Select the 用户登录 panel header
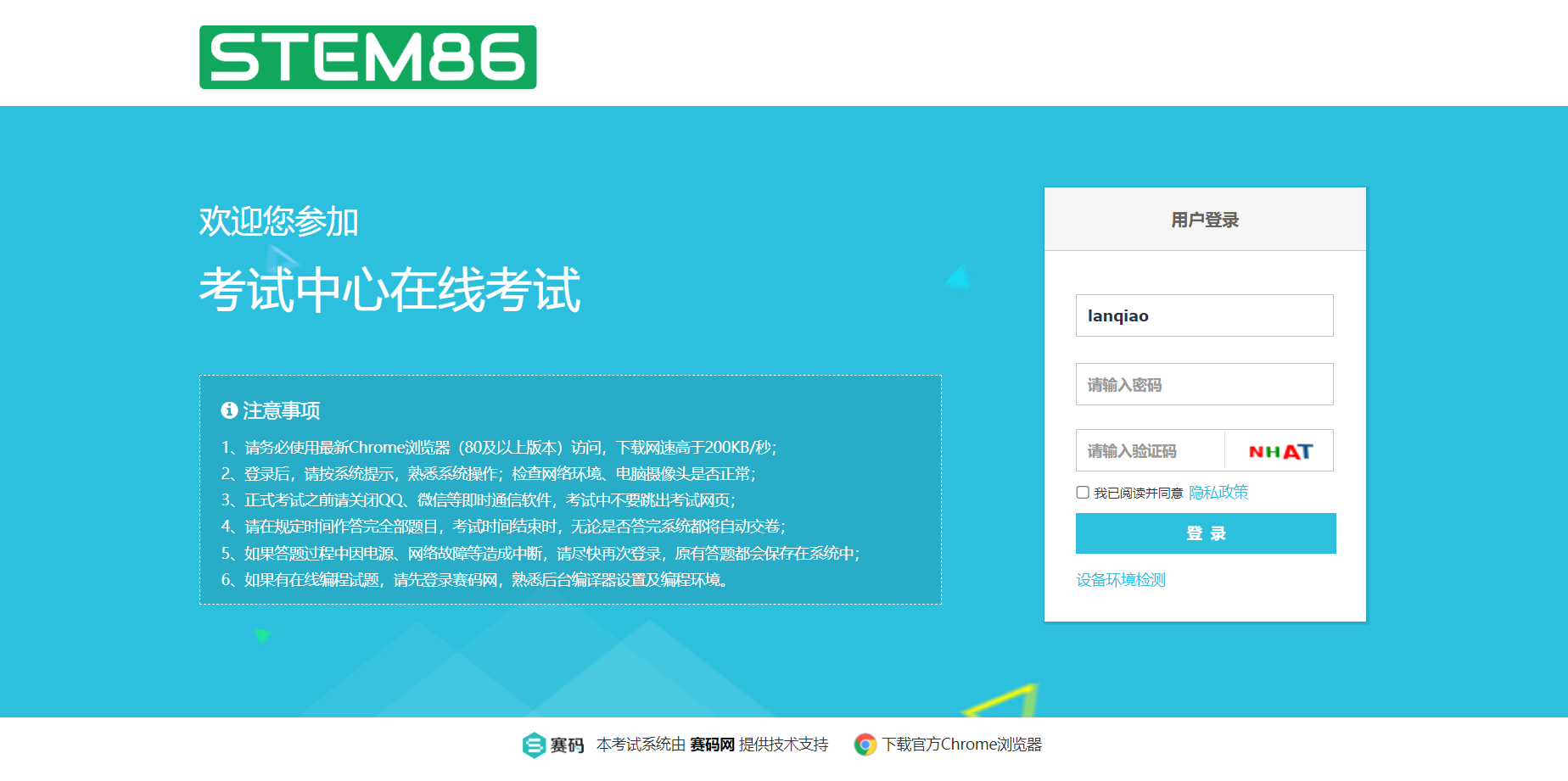The height and width of the screenshot is (781, 1568). coord(1205,220)
